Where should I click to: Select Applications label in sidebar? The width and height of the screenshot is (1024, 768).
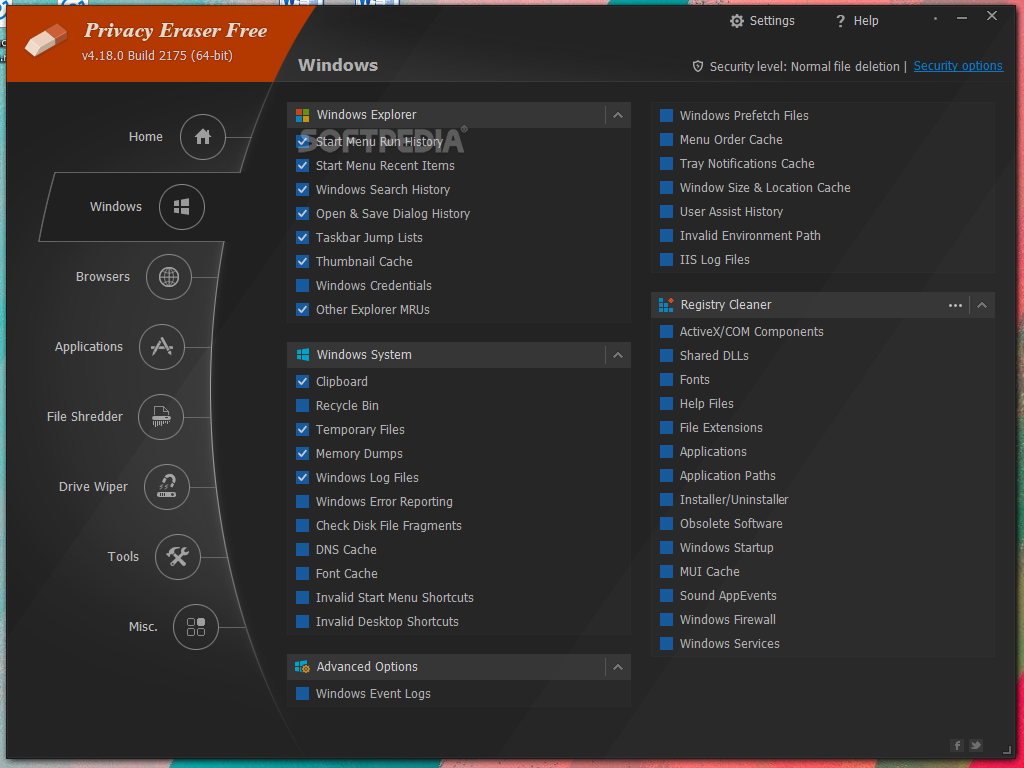pyautogui.click(x=89, y=347)
